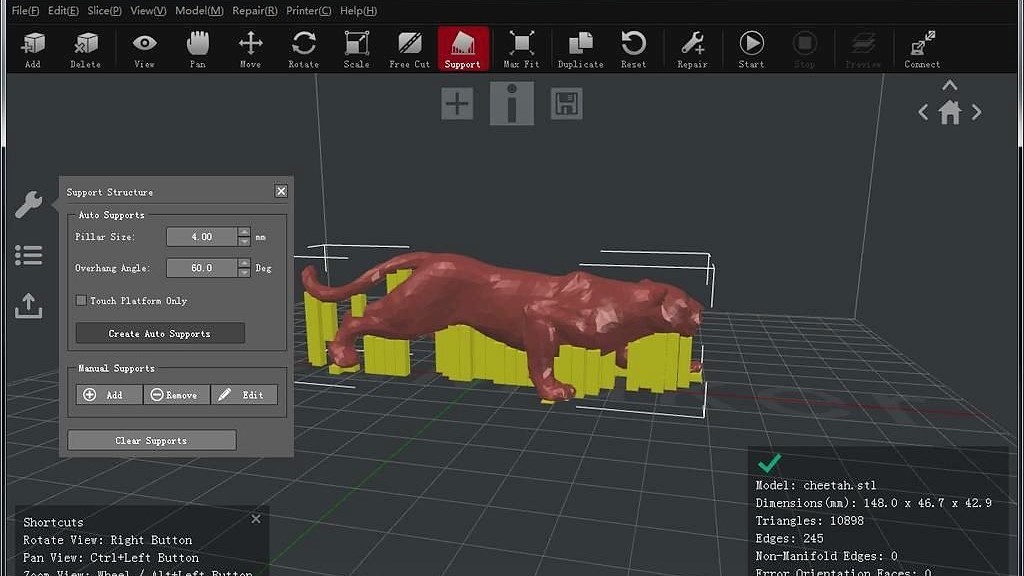Open the Connect printer tool
1024x576 pixels.
tap(922, 48)
